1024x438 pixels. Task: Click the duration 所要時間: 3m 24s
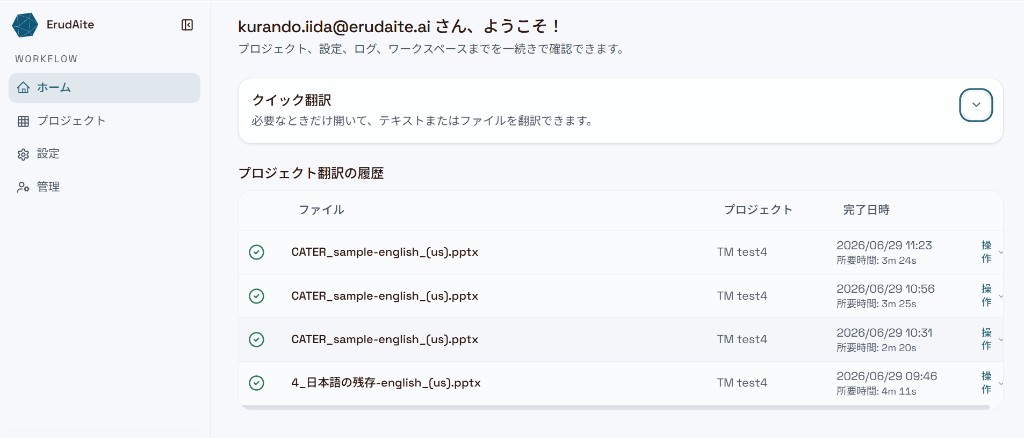click(x=876, y=260)
